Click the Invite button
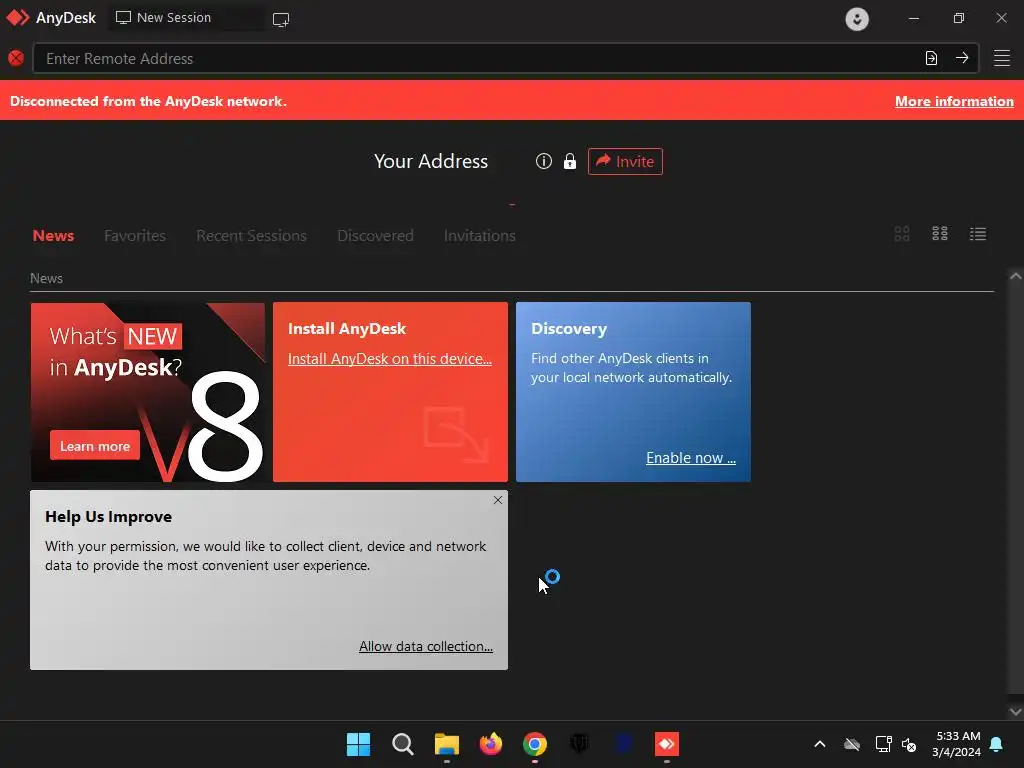The height and width of the screenshot is (768, 1024). point(625,161)
